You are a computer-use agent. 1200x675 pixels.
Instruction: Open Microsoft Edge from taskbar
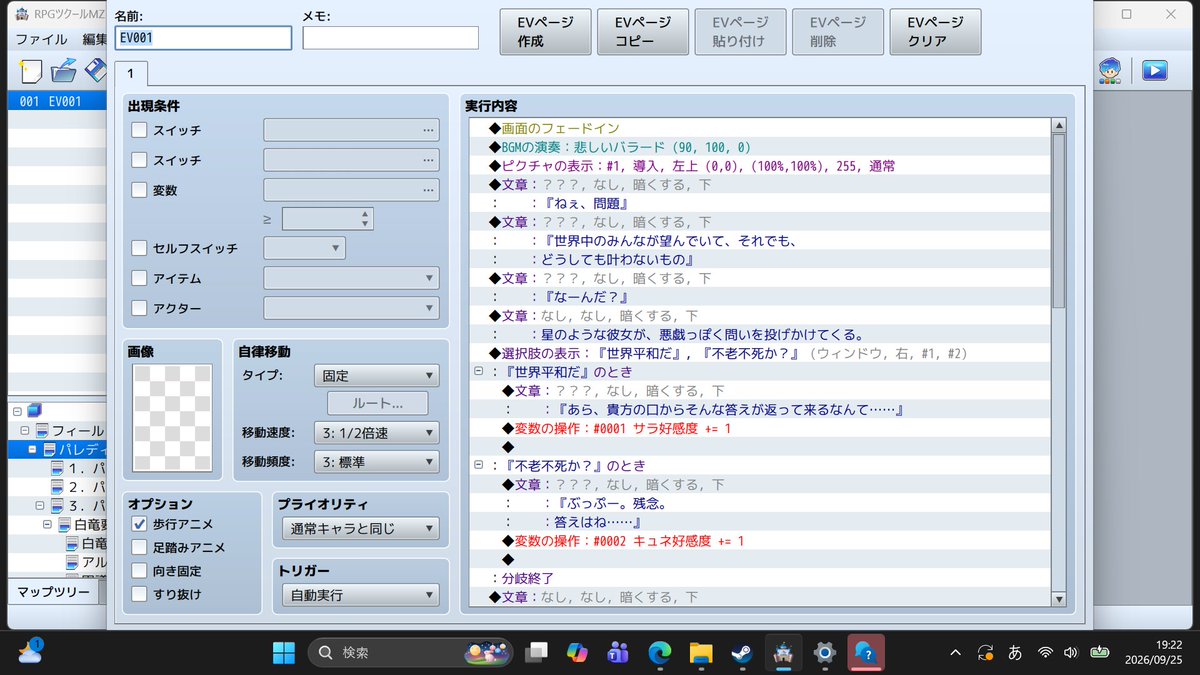tap(659, 652)
